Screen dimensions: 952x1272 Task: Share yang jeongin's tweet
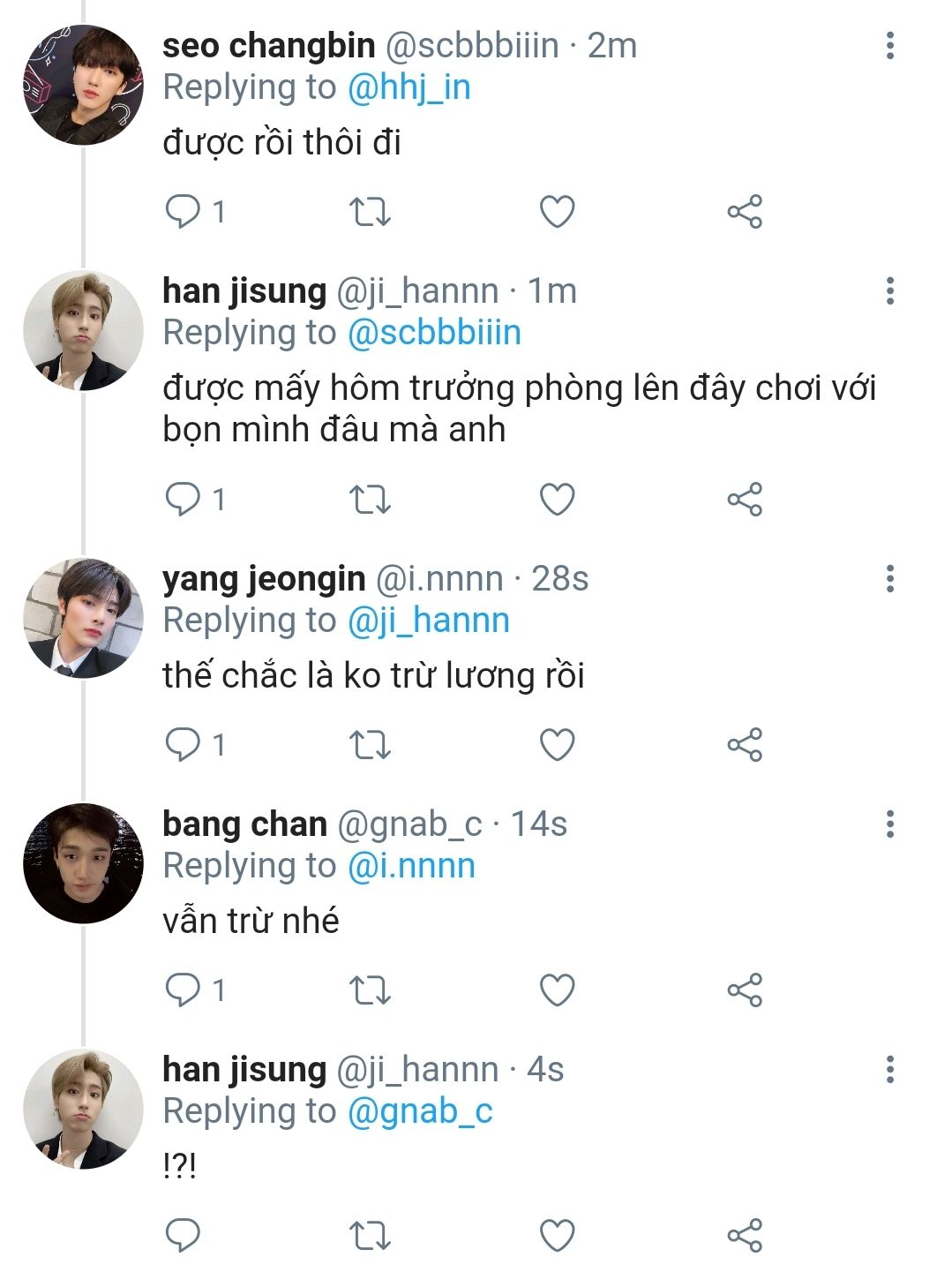click(744, 745)
